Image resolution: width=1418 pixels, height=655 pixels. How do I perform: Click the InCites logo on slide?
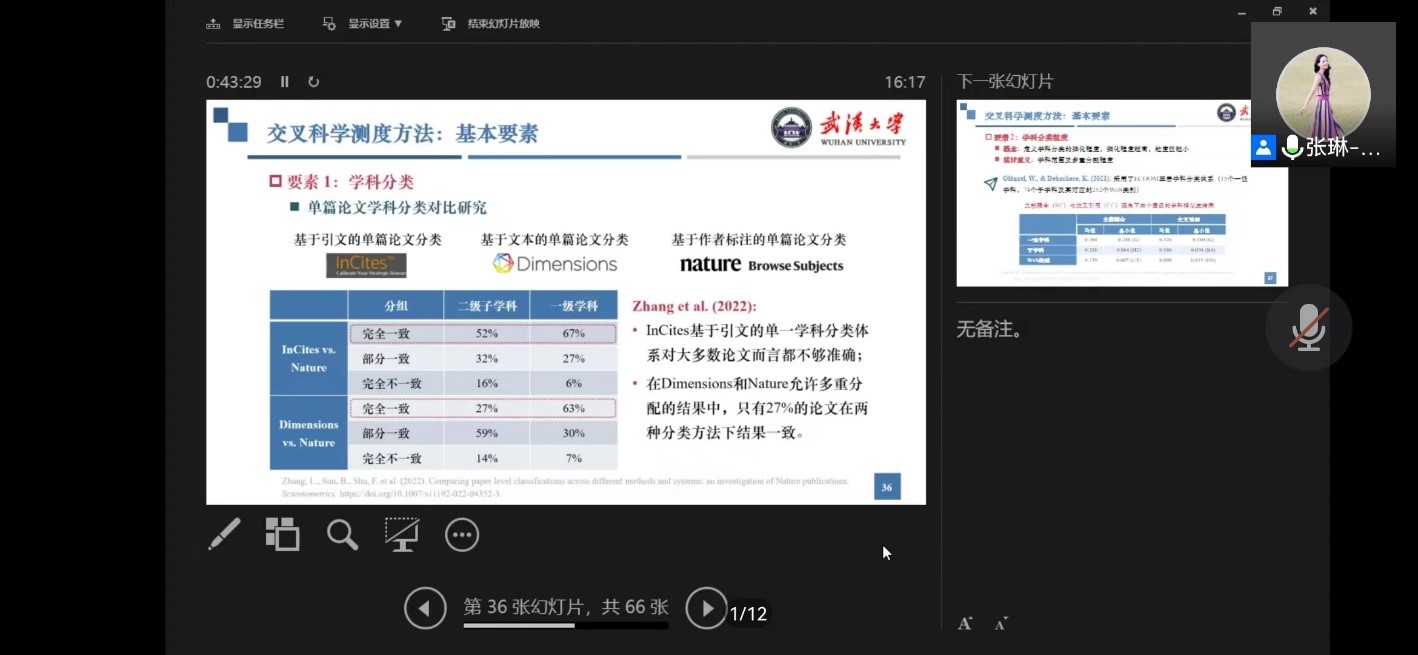pos(366,265)
